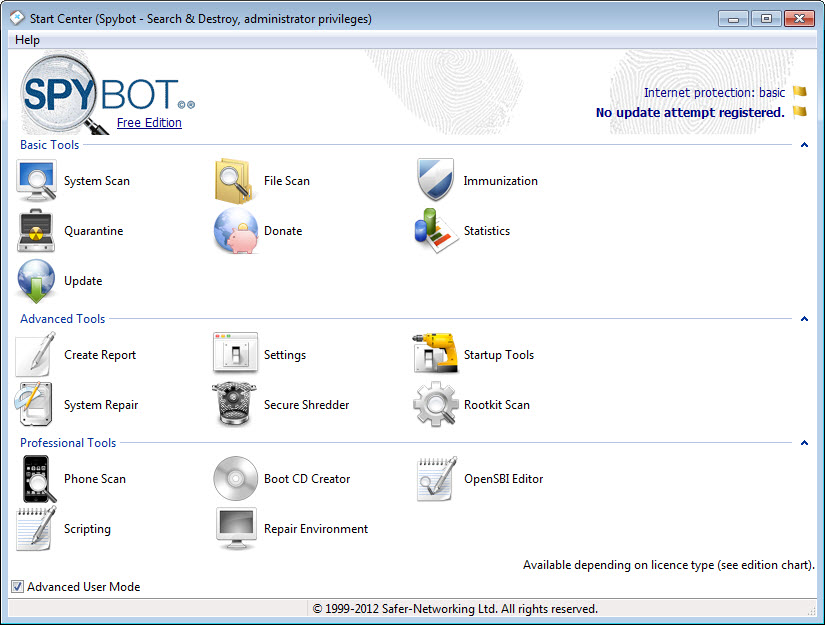Click the Donate piggy bank icon
Image resolution: width=825 pixels, height=625 pixels.
(x=236, y=230)
